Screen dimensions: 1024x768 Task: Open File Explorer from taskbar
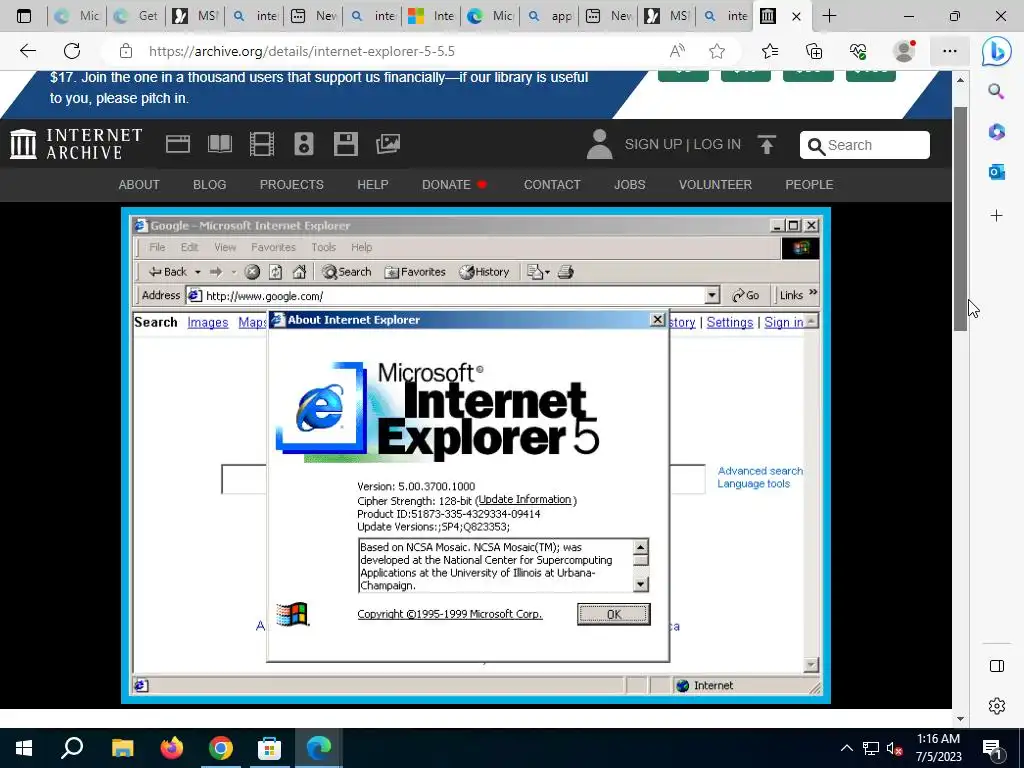[x=122, y=748]
